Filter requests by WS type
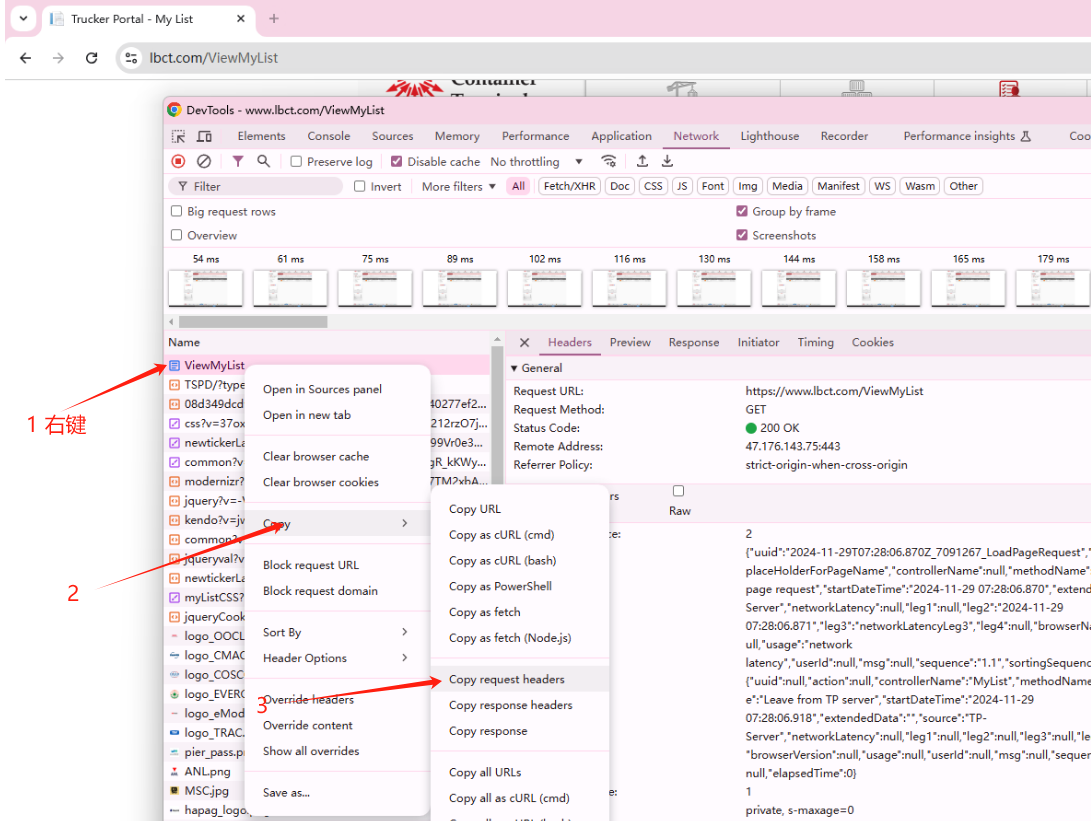This screenshot has width=1091, height=821. pos(882,186)
